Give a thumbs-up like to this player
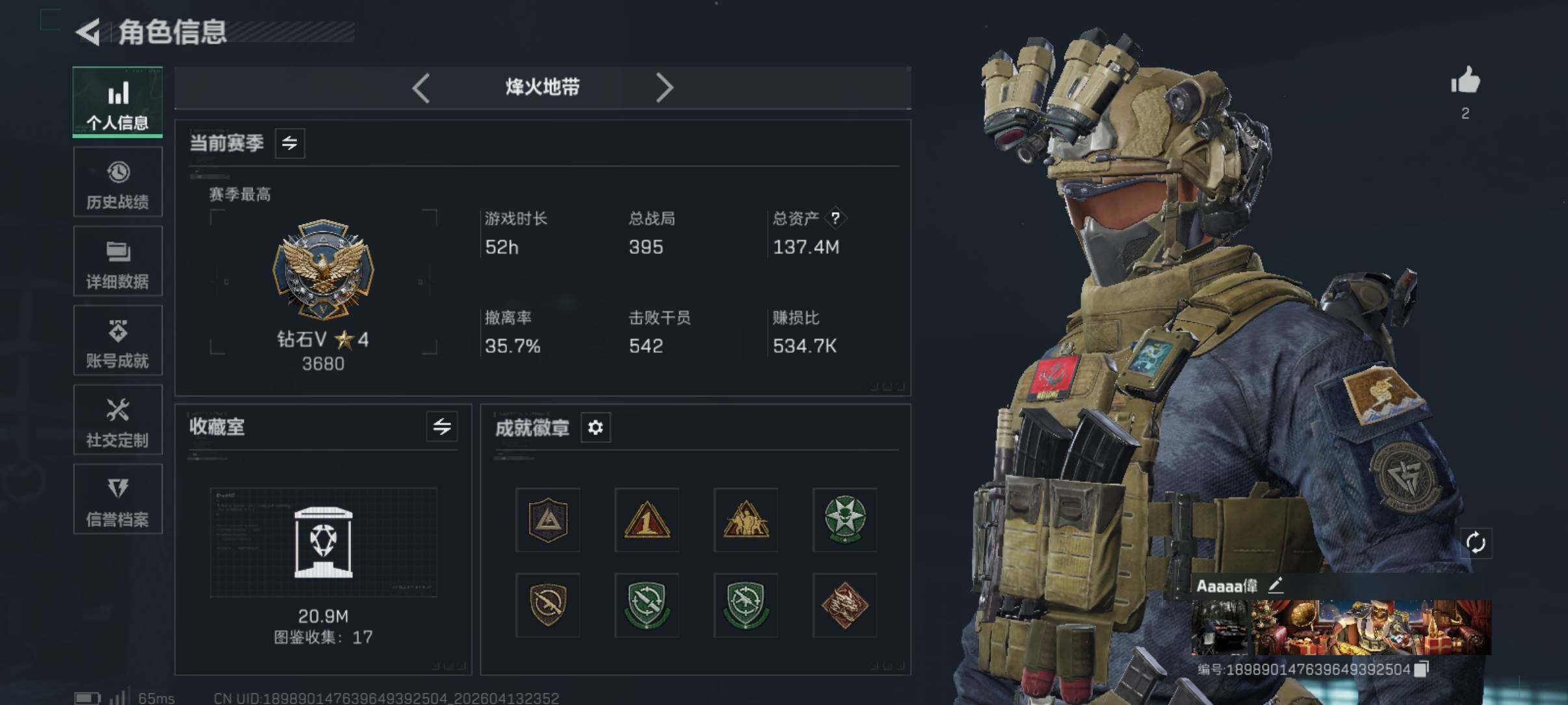The image size is (1568, 705). point(1465,81)
